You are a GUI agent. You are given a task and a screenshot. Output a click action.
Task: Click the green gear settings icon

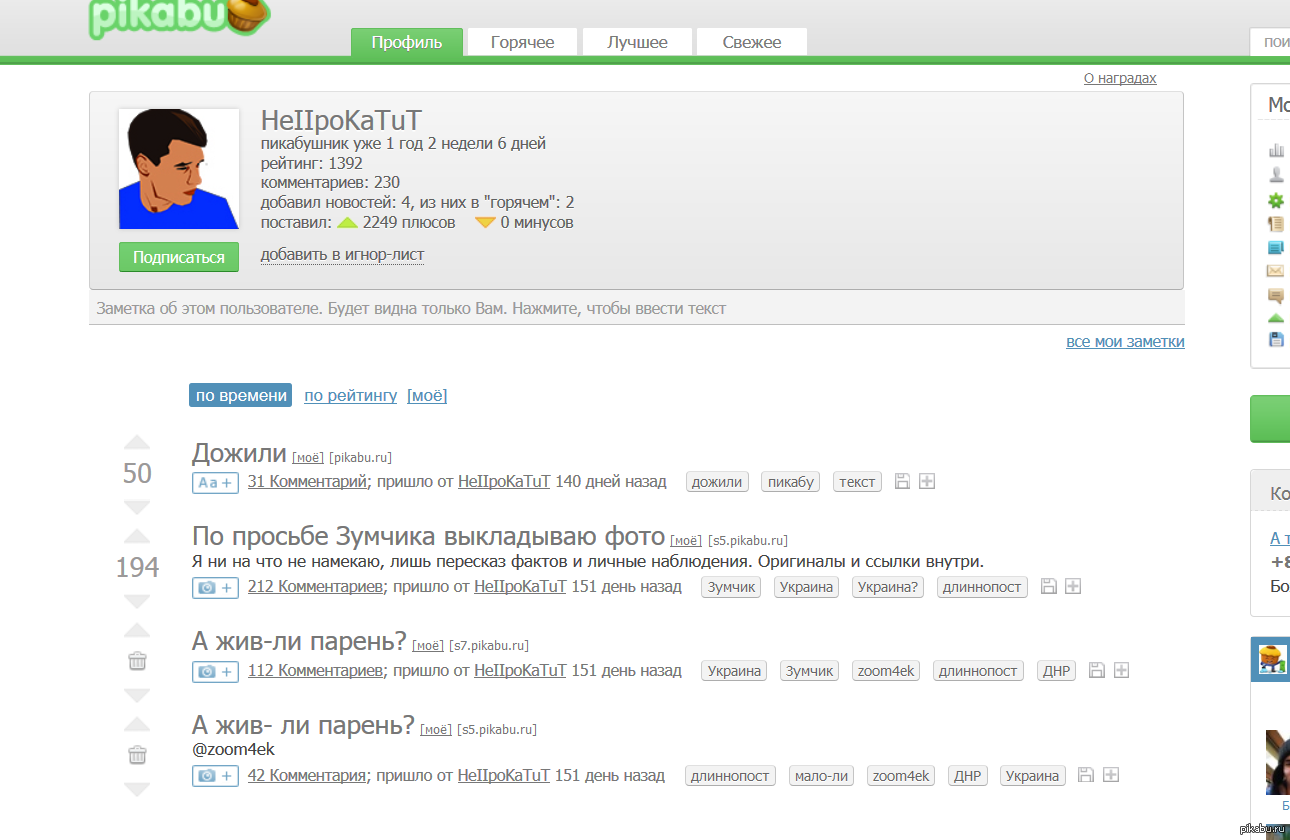[x=1276, y=200]
